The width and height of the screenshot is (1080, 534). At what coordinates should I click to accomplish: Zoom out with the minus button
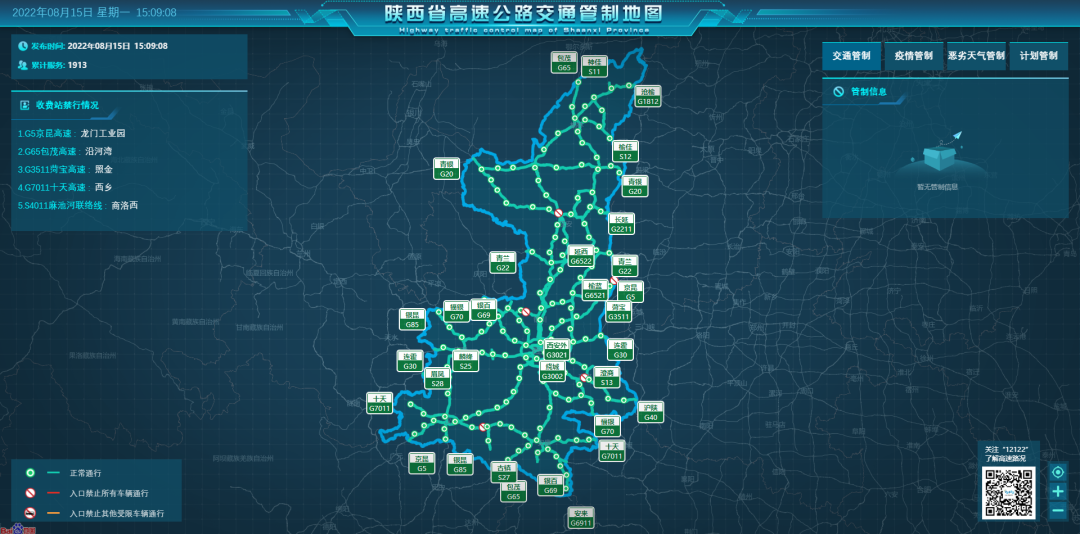[1058, 511]
